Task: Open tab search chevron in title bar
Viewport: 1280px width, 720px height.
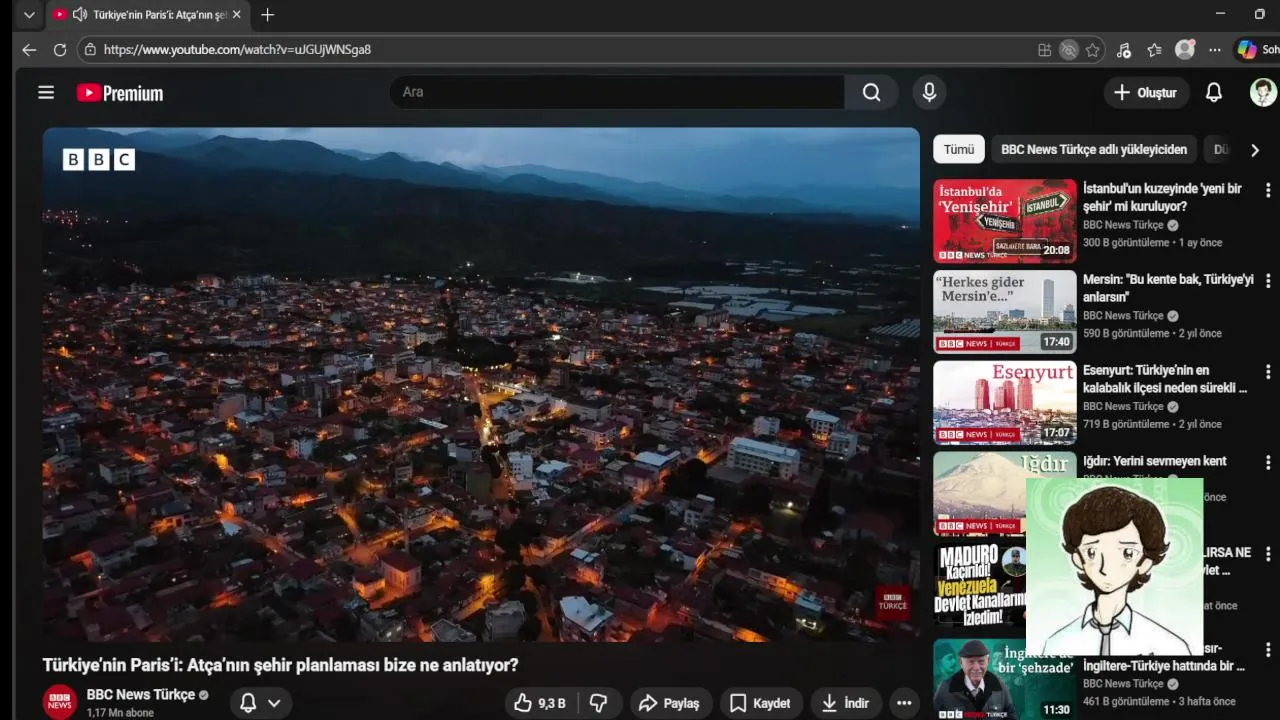Action: (29, 15)
